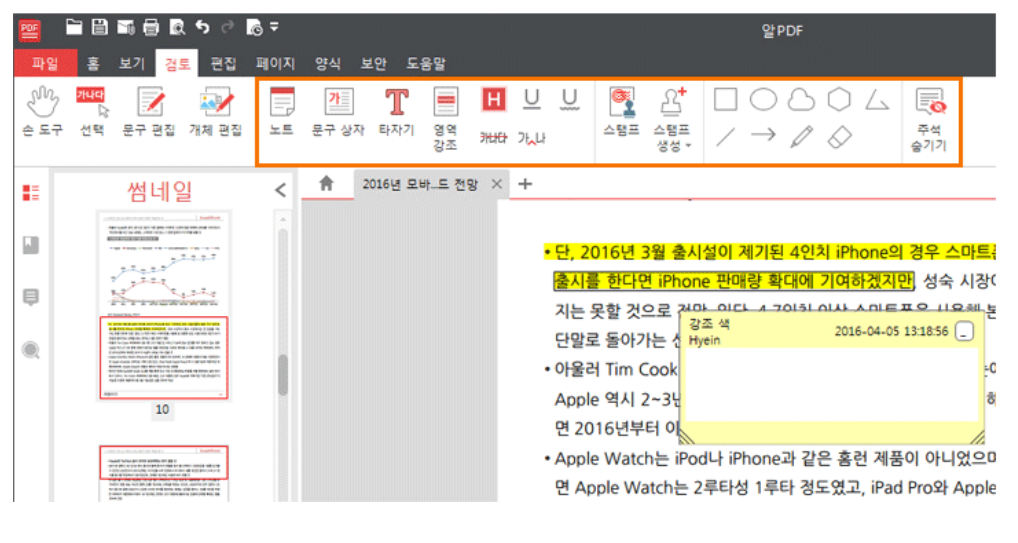Open file using the folder icon
Image resolution: width=1018 pixels, height=543 pixels.
pos(74,27)
